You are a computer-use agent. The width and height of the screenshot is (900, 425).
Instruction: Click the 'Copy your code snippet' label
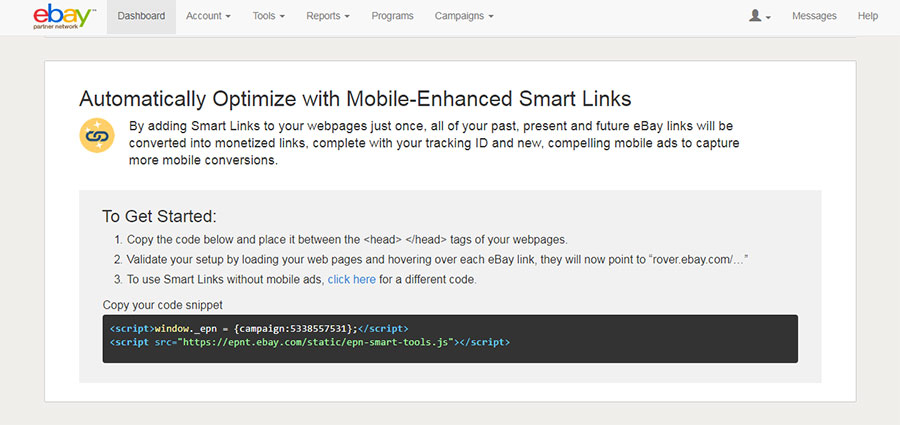(162, 305)
